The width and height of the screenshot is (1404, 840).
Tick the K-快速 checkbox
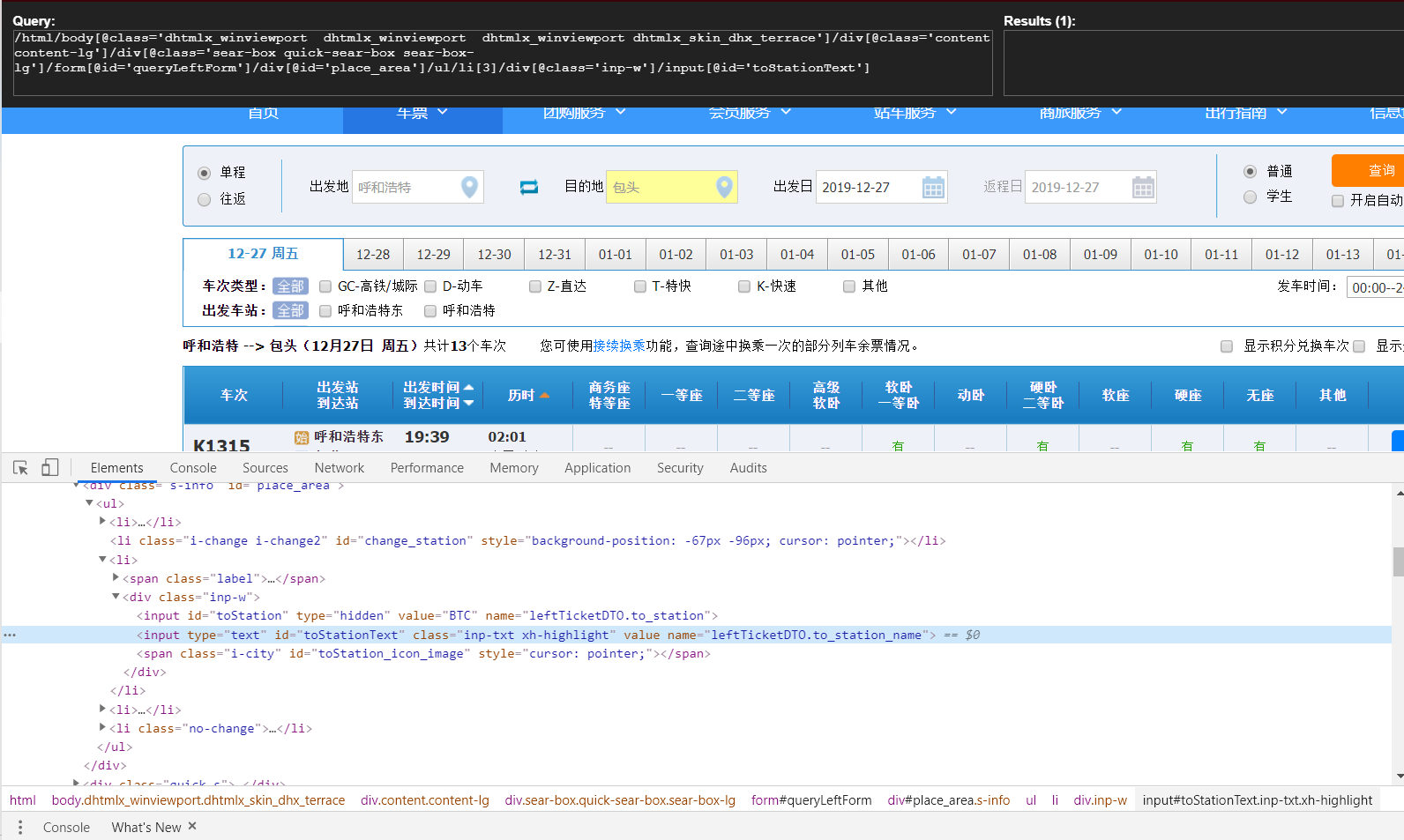(744, 286)
